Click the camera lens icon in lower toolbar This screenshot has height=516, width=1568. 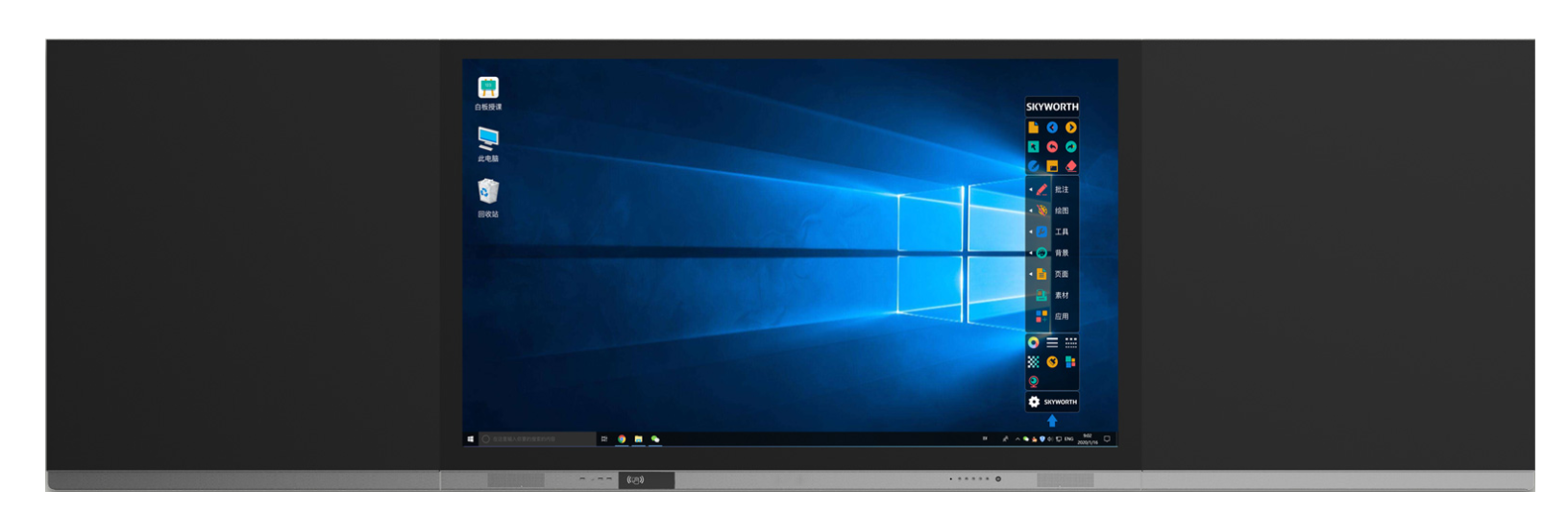[1033, 381]
